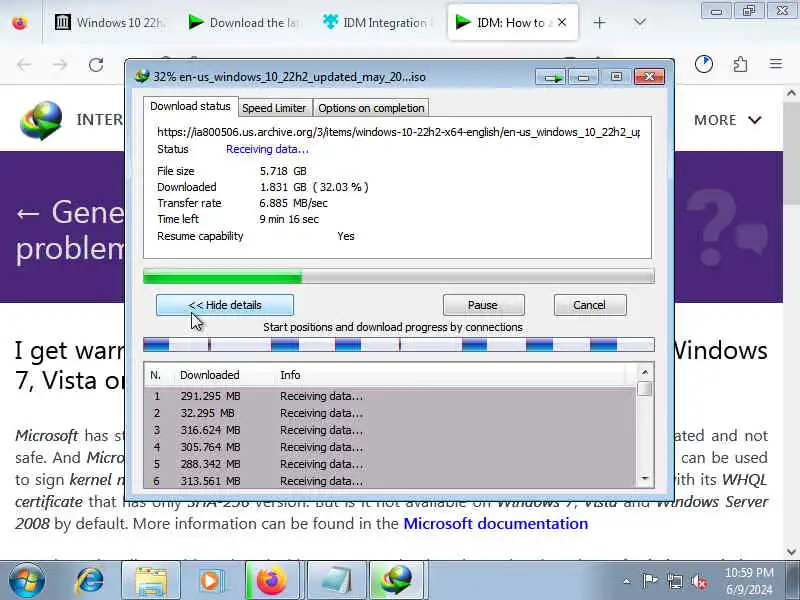Expand the MORE menu on IDM website
The image size is (800, 600).
tap(728, 120)
